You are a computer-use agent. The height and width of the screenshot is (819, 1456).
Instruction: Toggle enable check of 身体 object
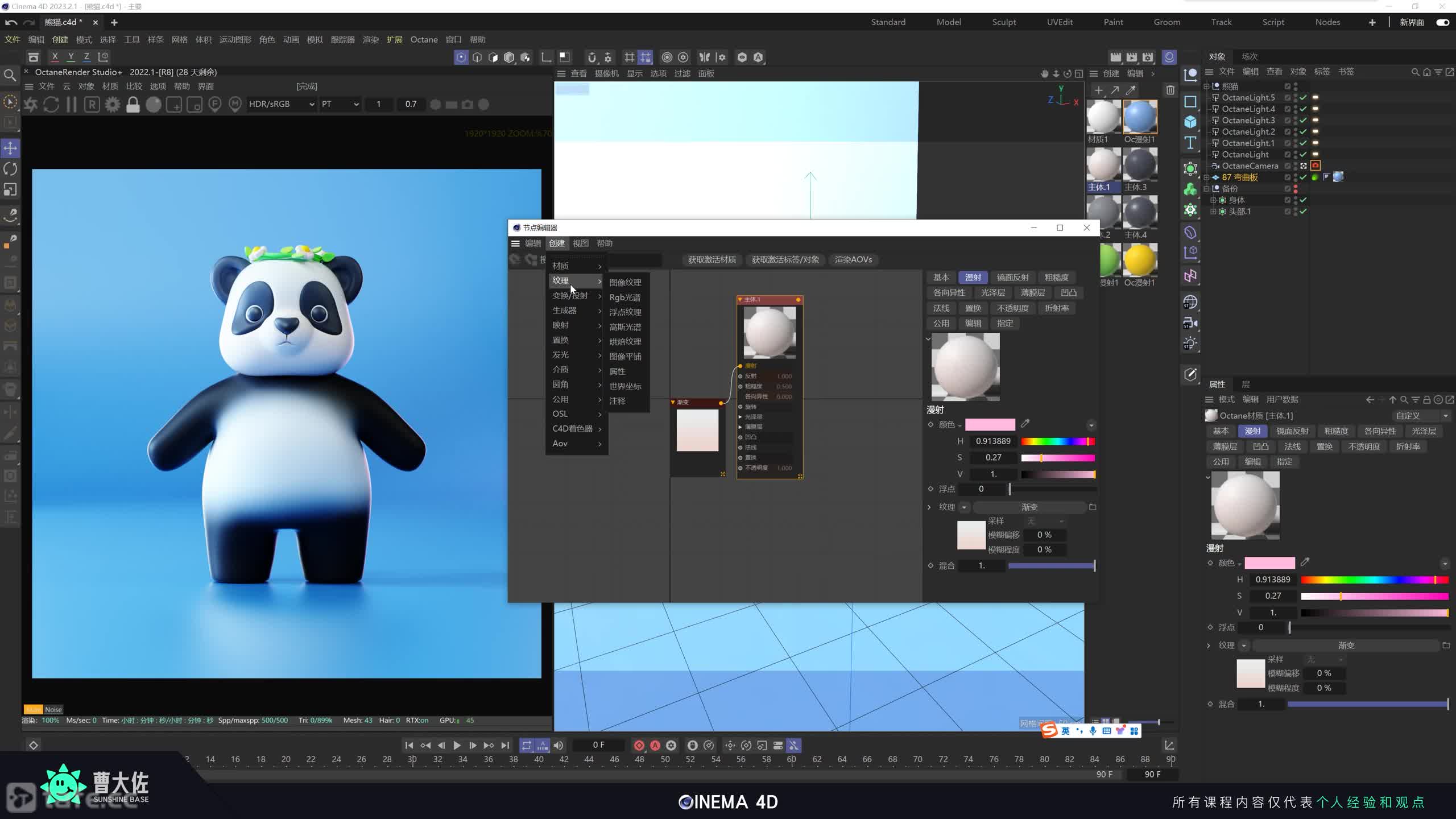point(1303,200)
